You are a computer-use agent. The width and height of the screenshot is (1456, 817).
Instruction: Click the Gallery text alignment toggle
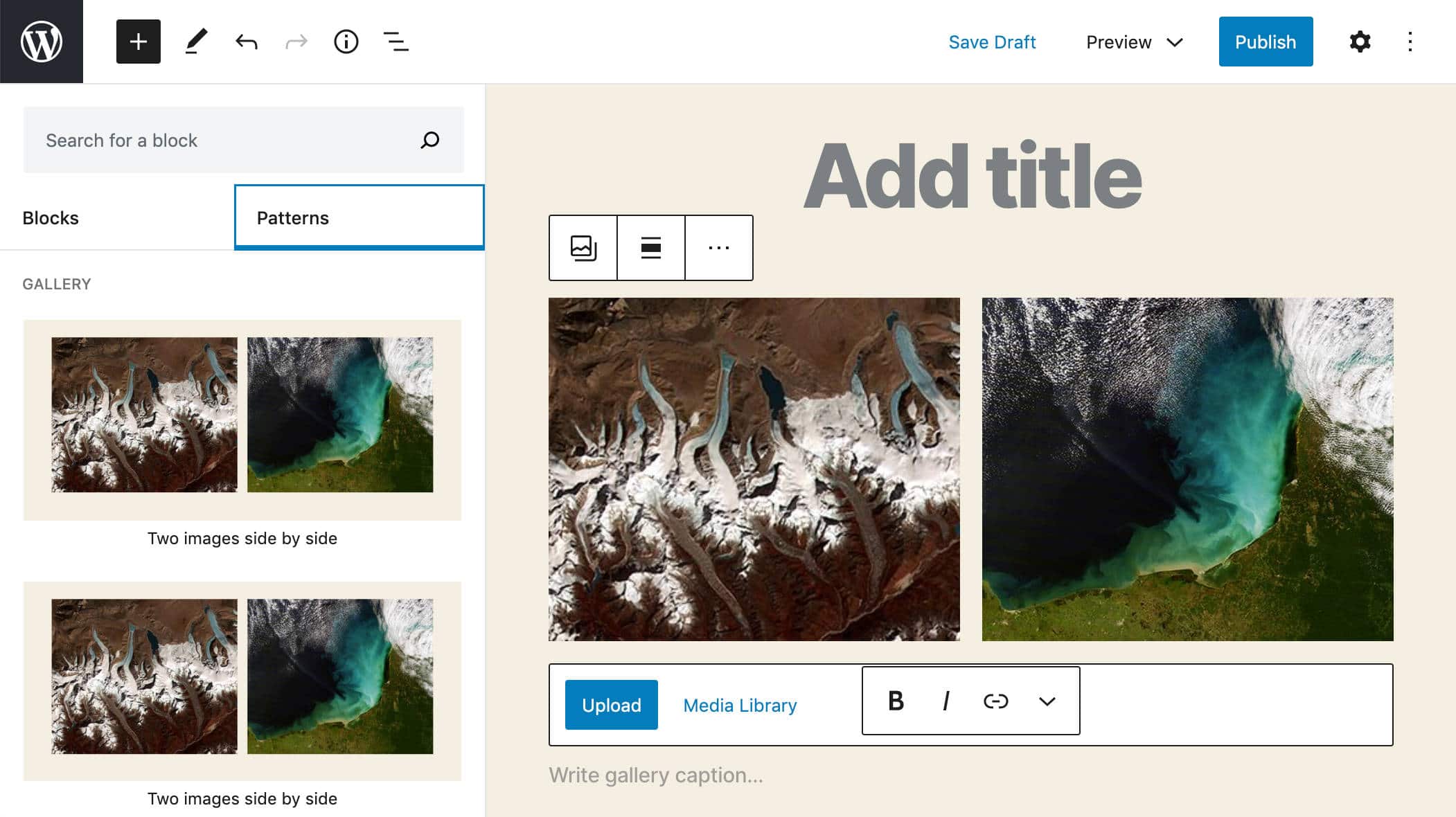[x=650, y=247]
